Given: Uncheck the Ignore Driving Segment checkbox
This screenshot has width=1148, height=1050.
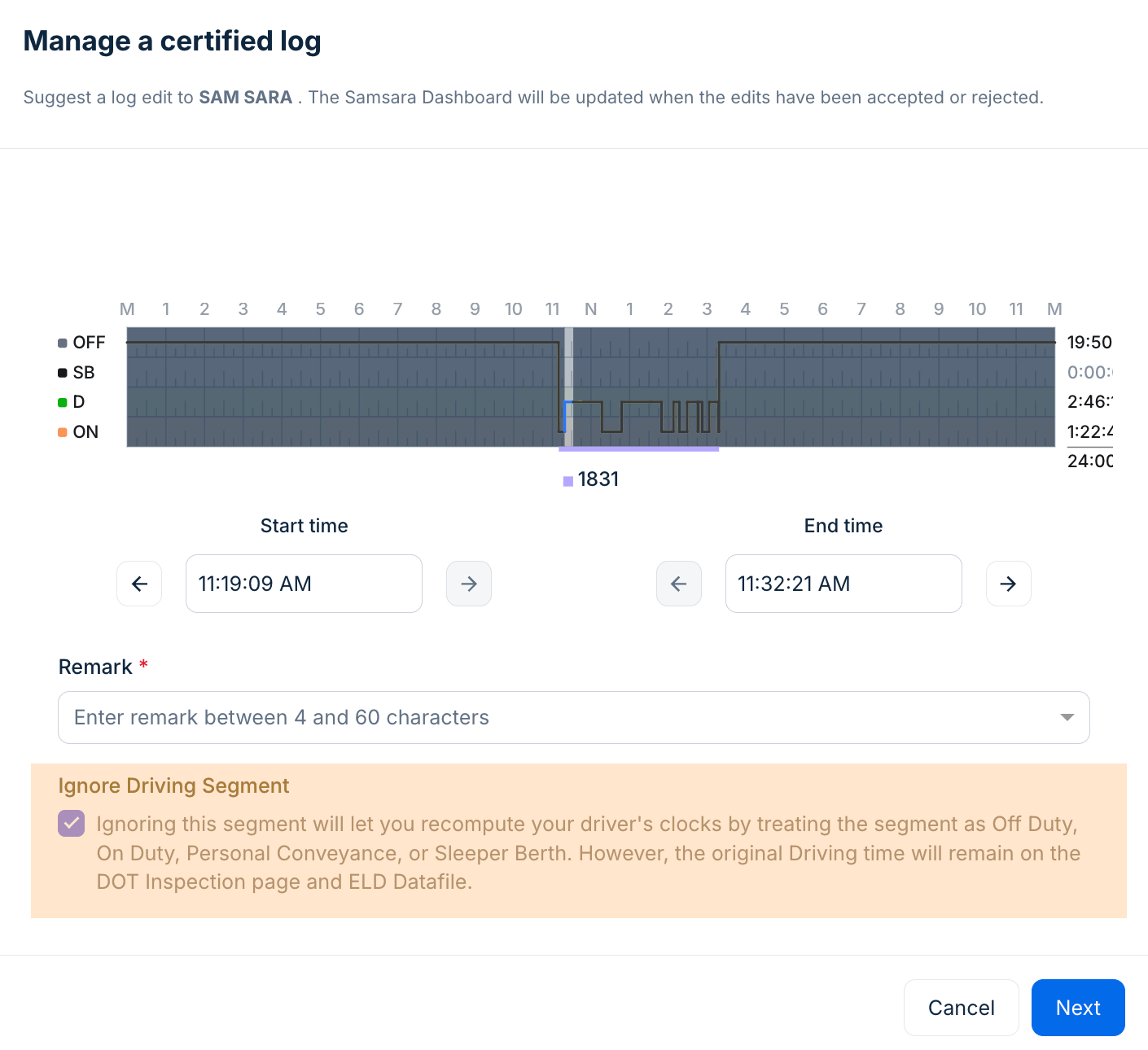Looking at the screenshot, I should (72, 824).
